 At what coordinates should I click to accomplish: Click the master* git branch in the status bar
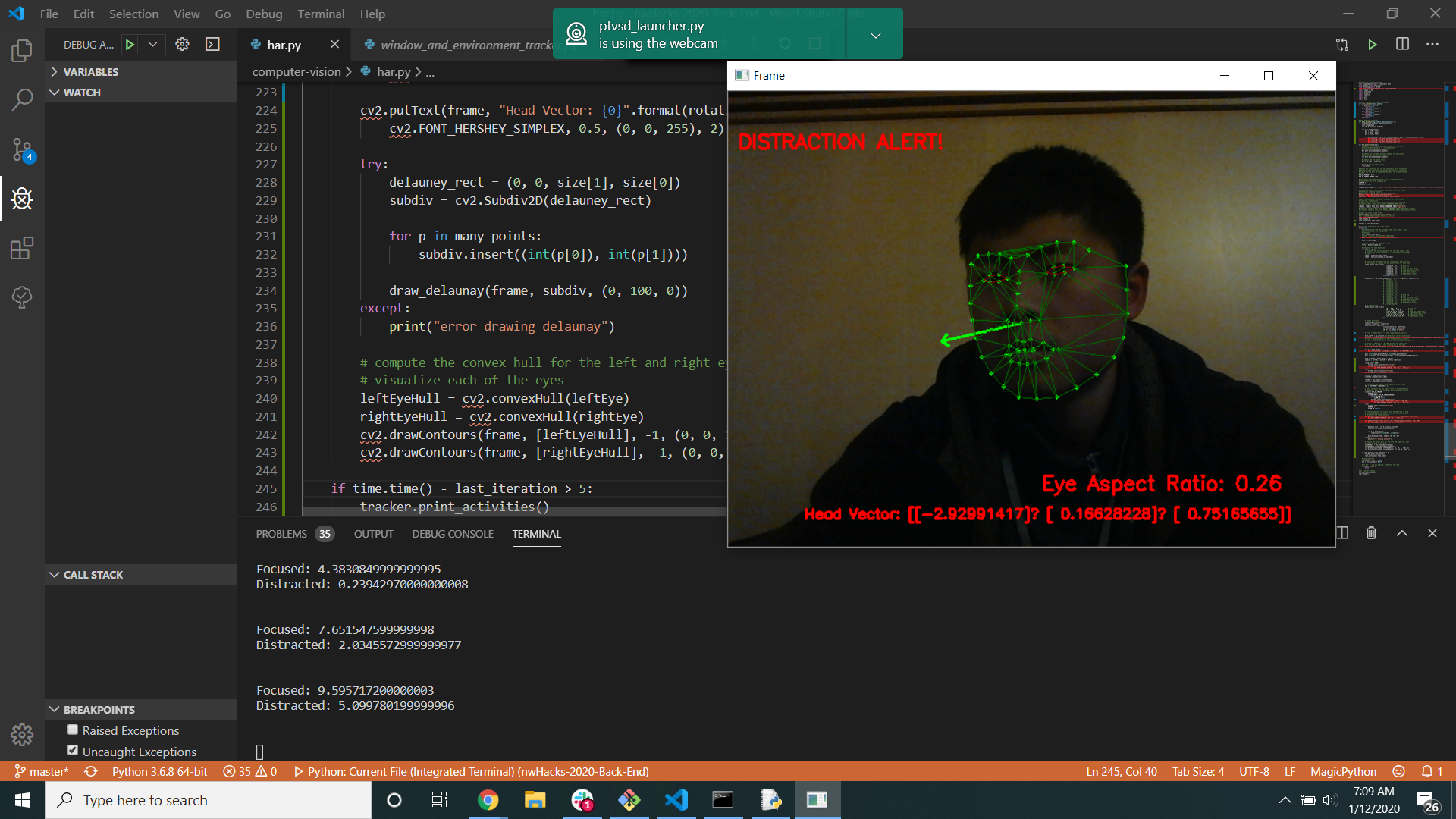click(42, 771)
